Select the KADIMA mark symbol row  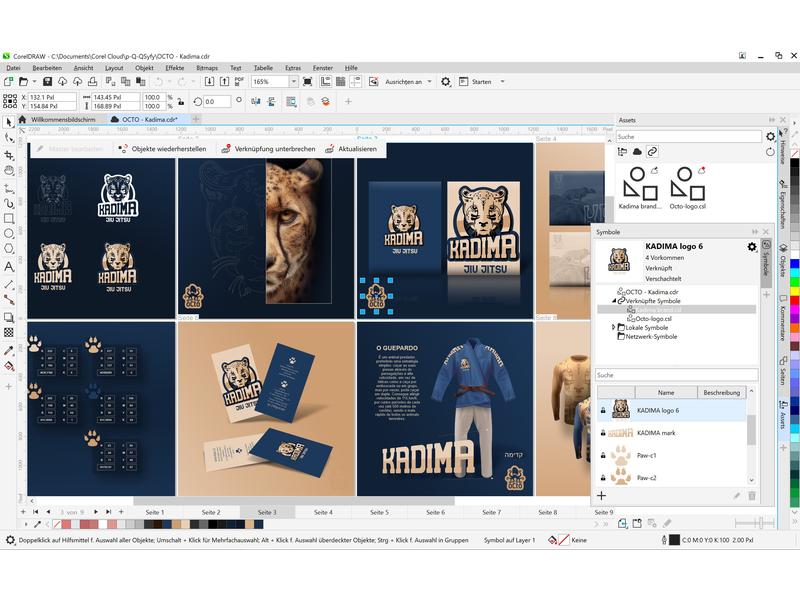click(x=671, y=433)
